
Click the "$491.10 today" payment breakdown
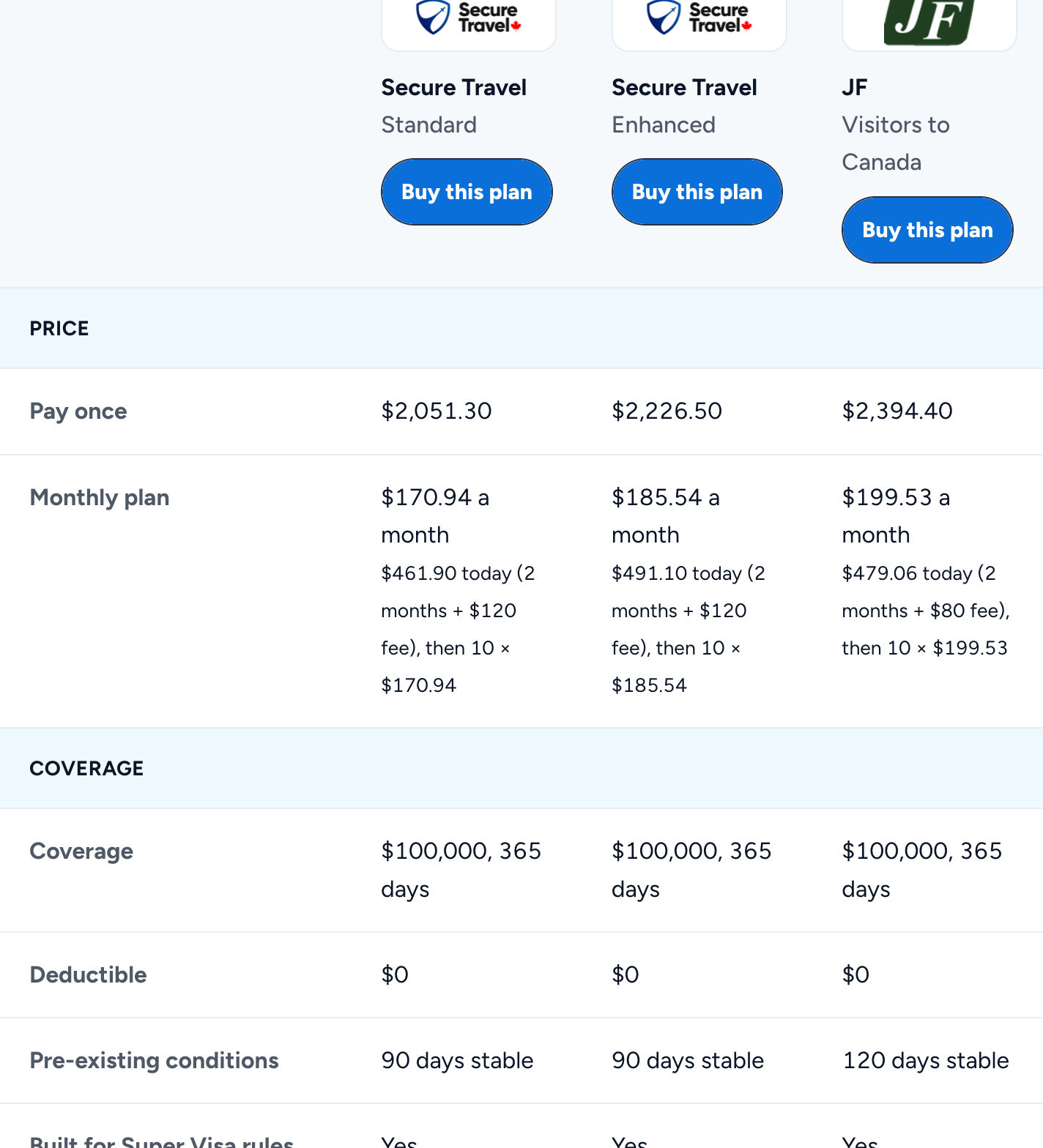coord(688,629)
